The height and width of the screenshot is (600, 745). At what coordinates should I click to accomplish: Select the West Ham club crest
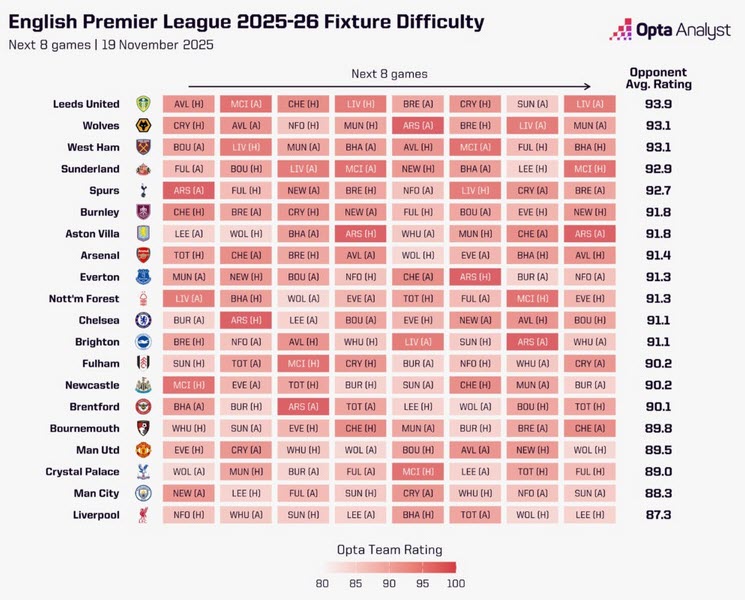pos(141,147)
